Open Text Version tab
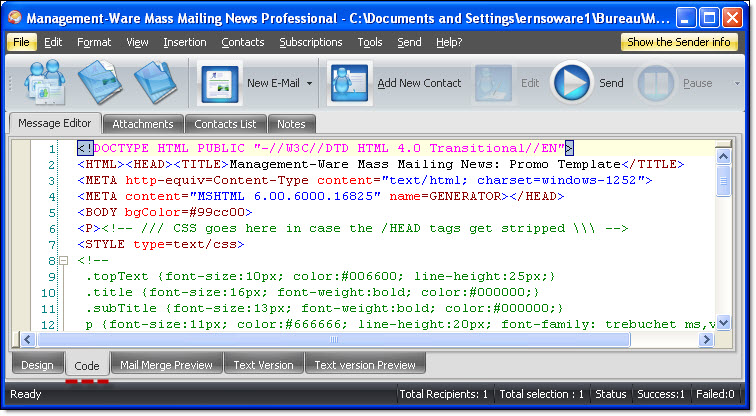The height and width of the screenshot is (416, 756). tap(264, 365)
